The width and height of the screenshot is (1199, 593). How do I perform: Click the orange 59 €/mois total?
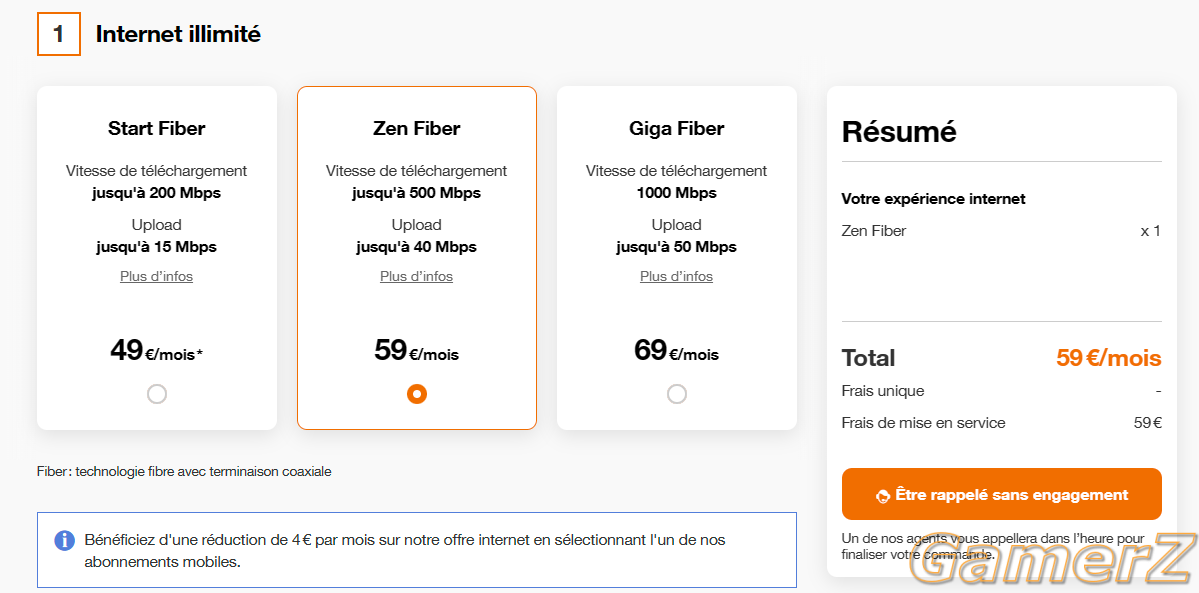pyautogui.click(x=1109, y=357)
